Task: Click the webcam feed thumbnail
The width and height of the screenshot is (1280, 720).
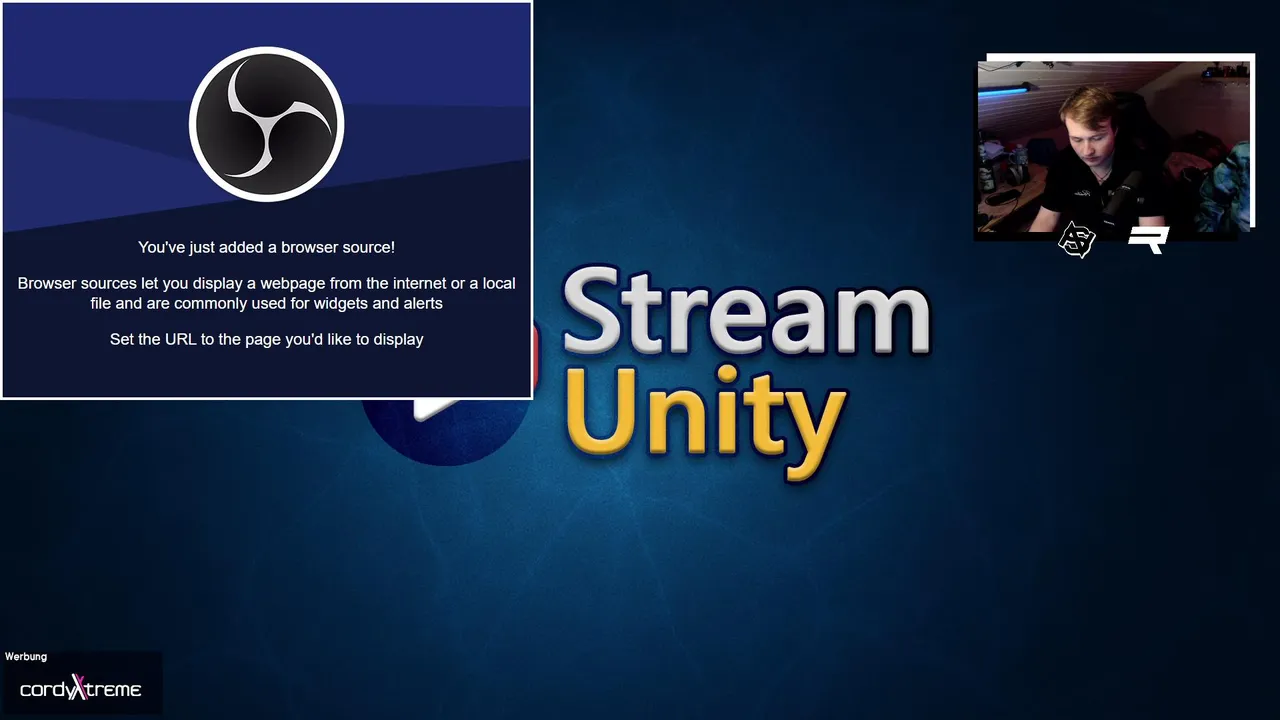Action: coord(1114,147)
